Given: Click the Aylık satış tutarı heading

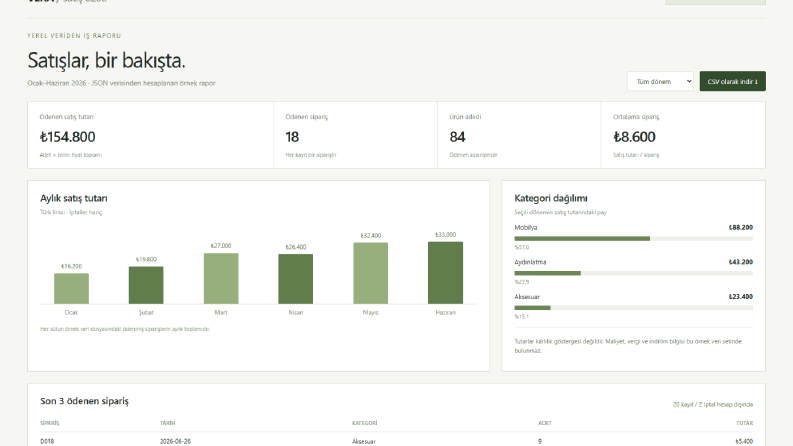Looking at the screenshot, I should coord(73,198).
